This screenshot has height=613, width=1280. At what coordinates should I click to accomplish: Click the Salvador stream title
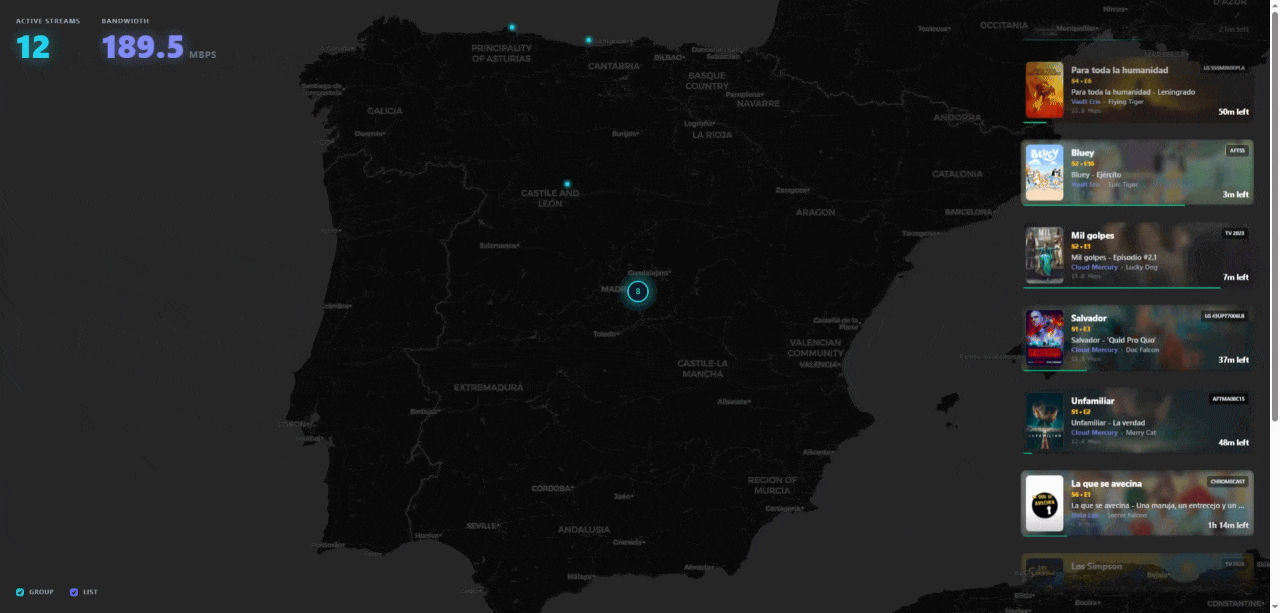click(x=1089, y=318)
